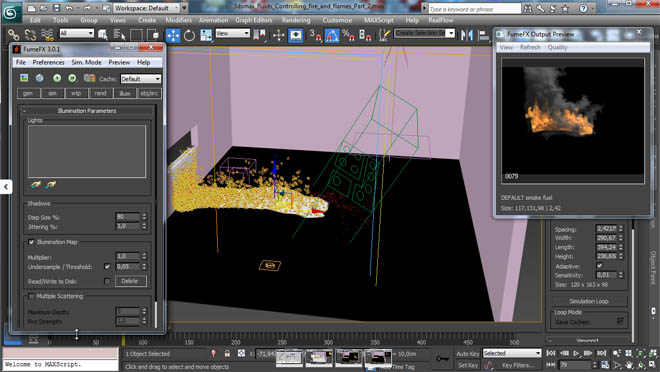Enable the Multiple Scattering checkbox
The width and height of the screenshot is (660, 372).
31,296
